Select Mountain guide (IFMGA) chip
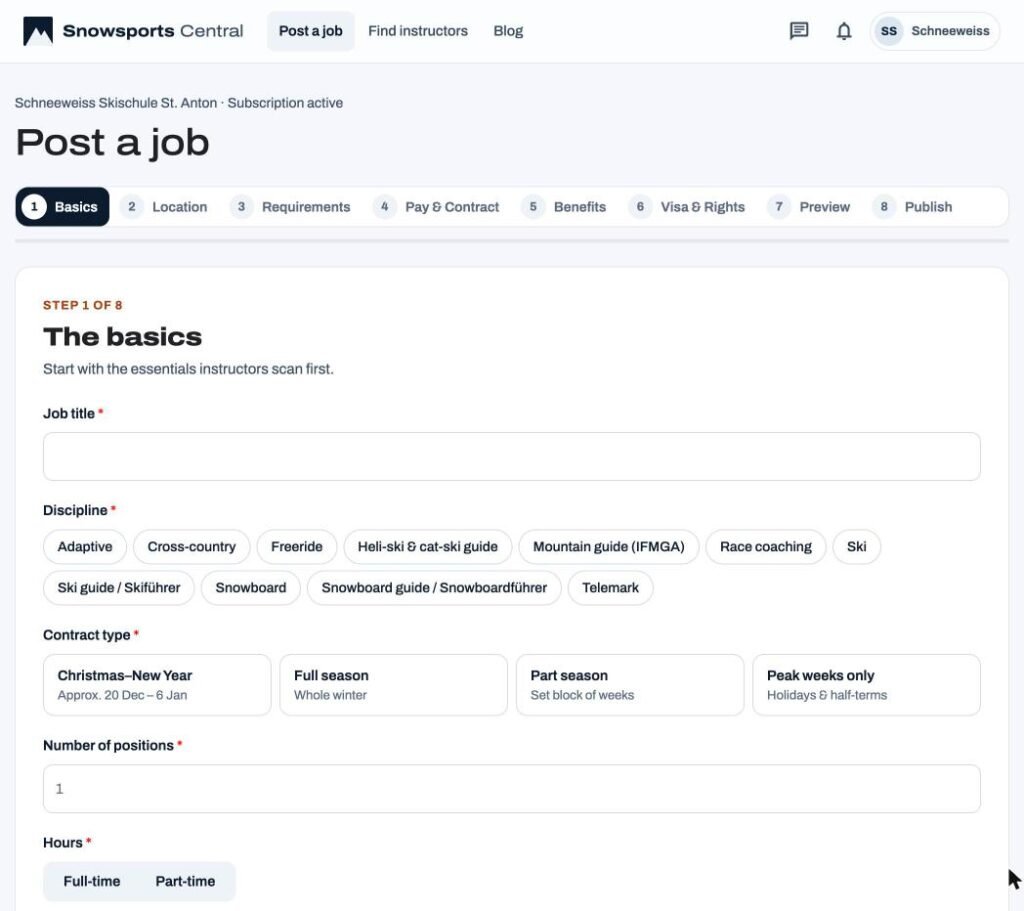The image size is (1024, 911). (x=609, y=547)
